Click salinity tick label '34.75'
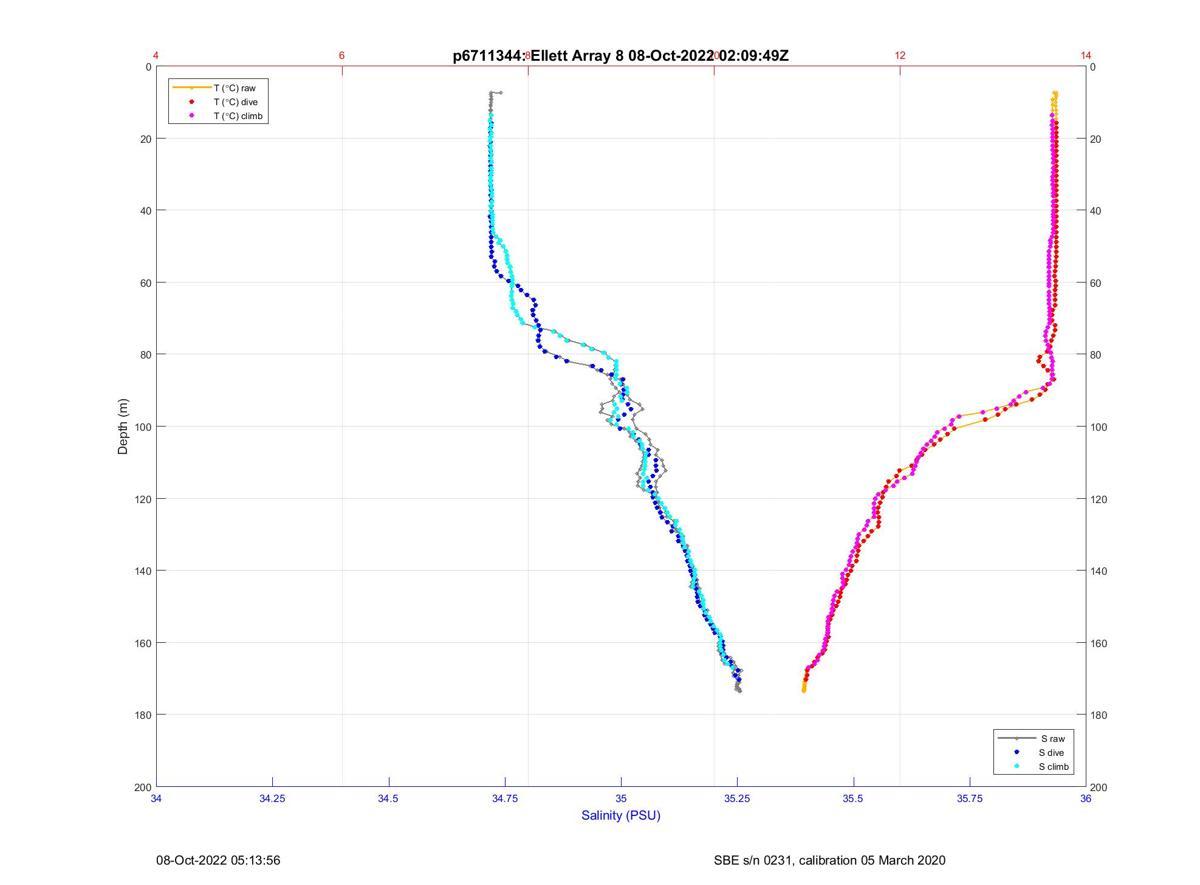1200x885 pixels. coord(505,799)
